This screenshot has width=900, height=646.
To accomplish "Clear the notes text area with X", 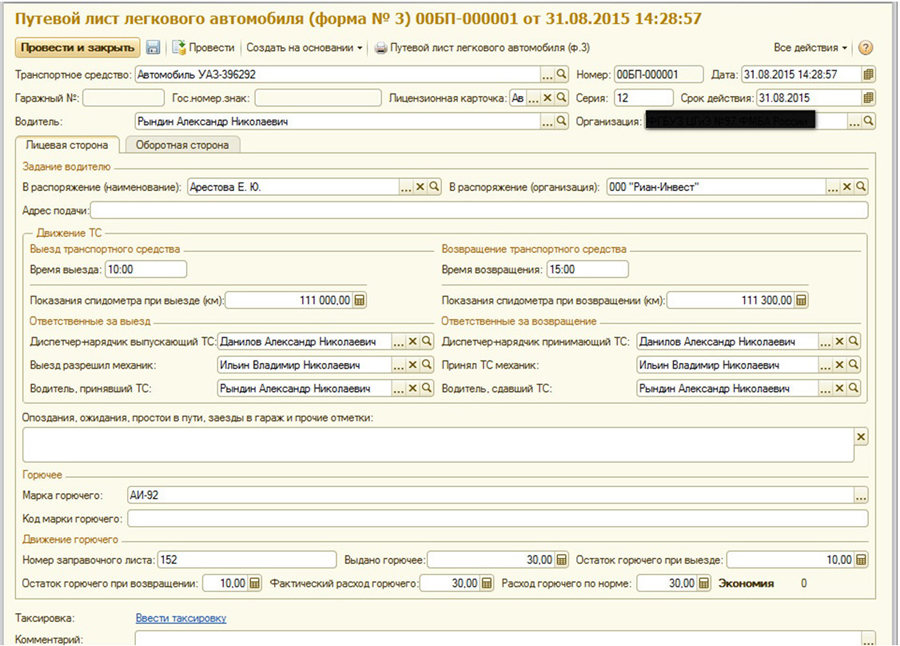I will pos(860,436).
